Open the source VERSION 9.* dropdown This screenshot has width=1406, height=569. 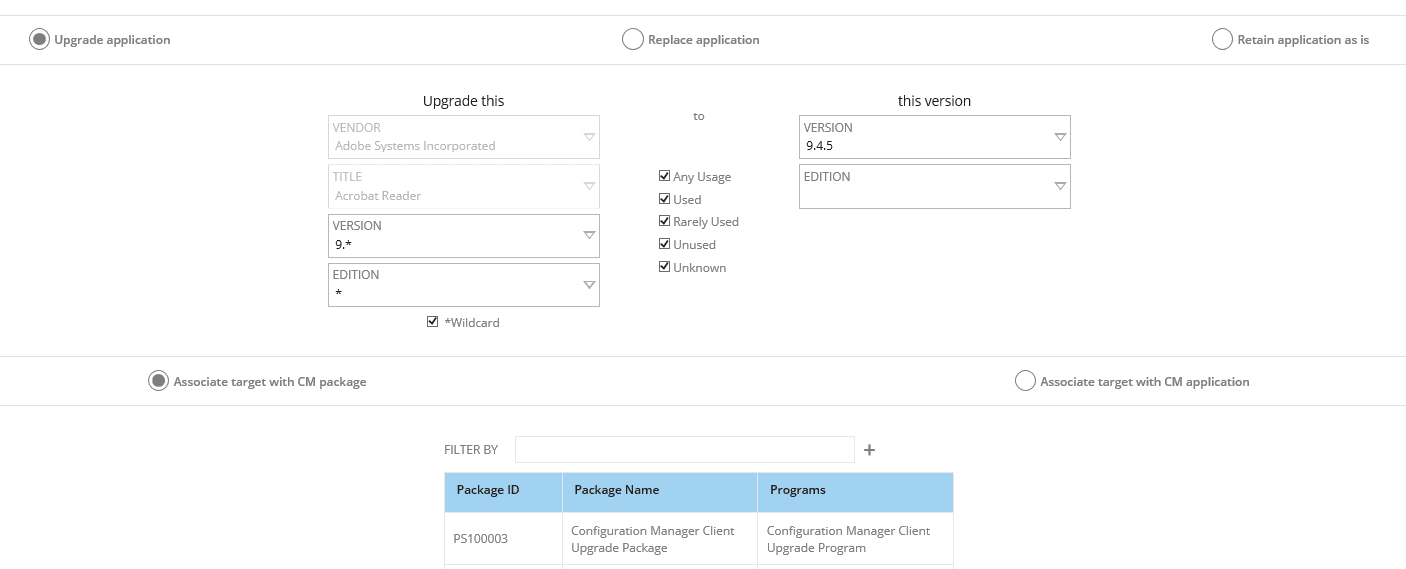[x=464, y=235]
